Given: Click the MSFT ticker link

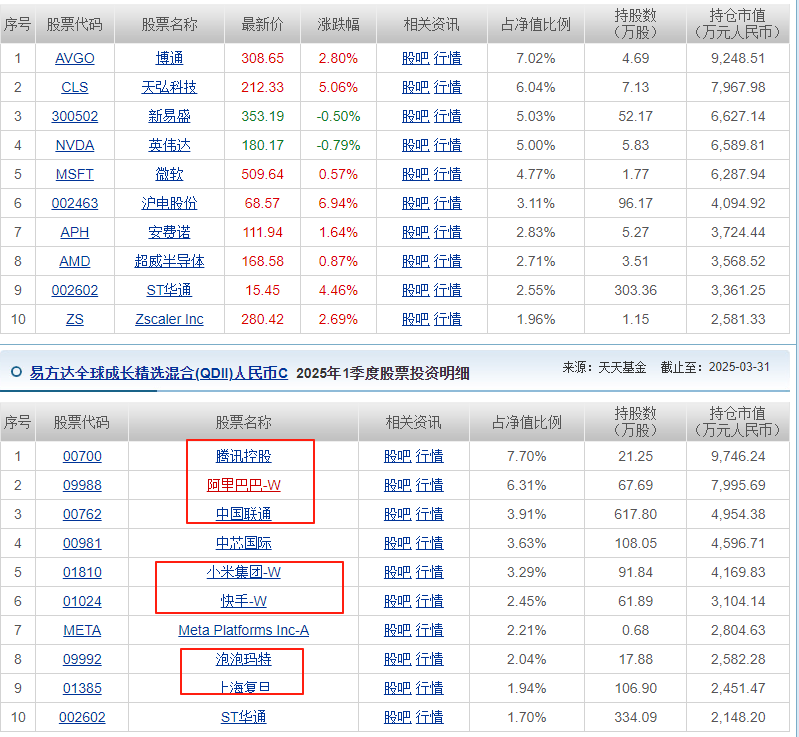Looking at the screenshot, I should pyautogui.click(x=74, y=174).
